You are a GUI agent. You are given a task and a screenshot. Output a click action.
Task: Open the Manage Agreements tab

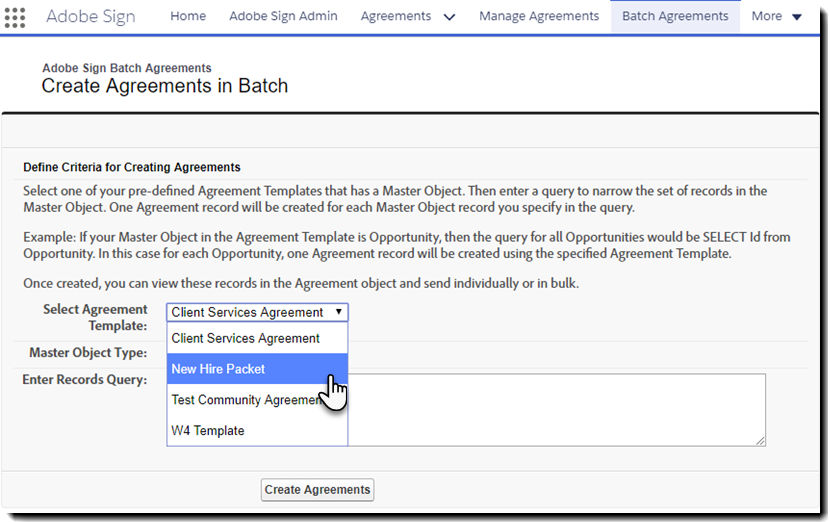coord(539,16)
